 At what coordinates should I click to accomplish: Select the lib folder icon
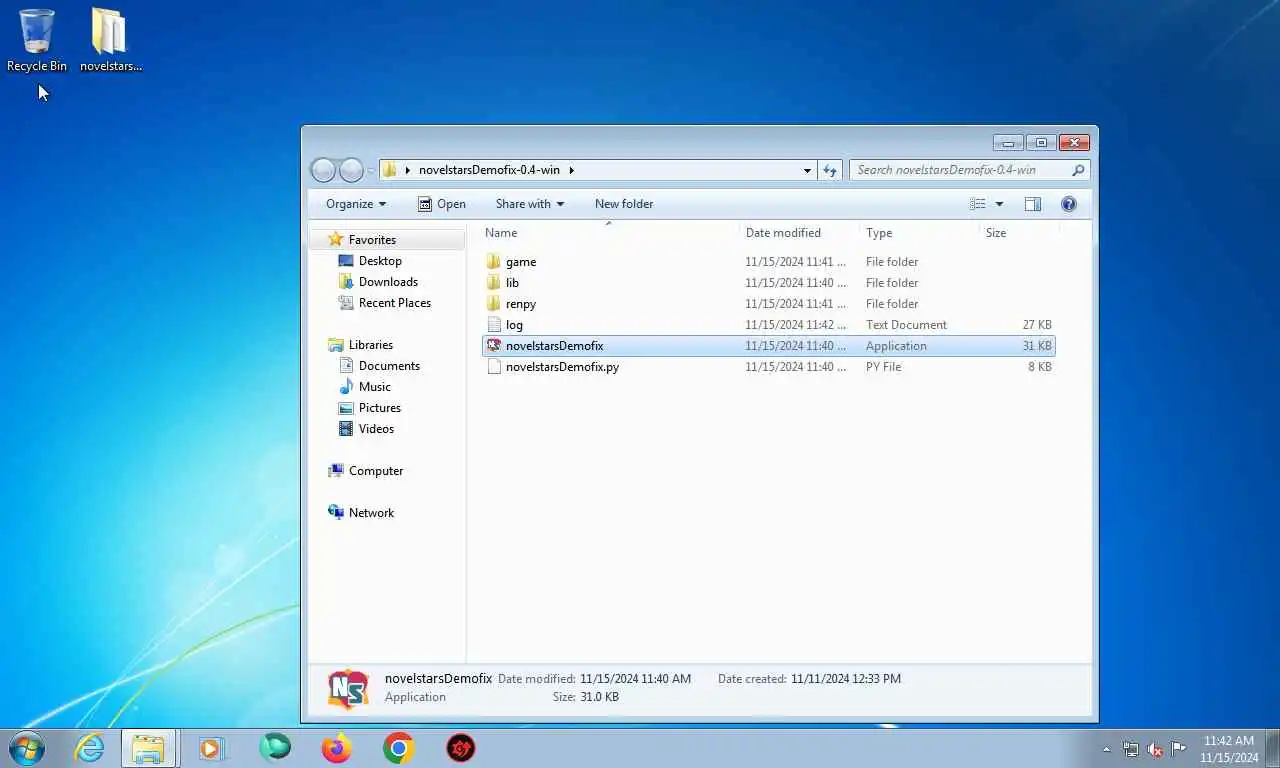click(493, 283)
